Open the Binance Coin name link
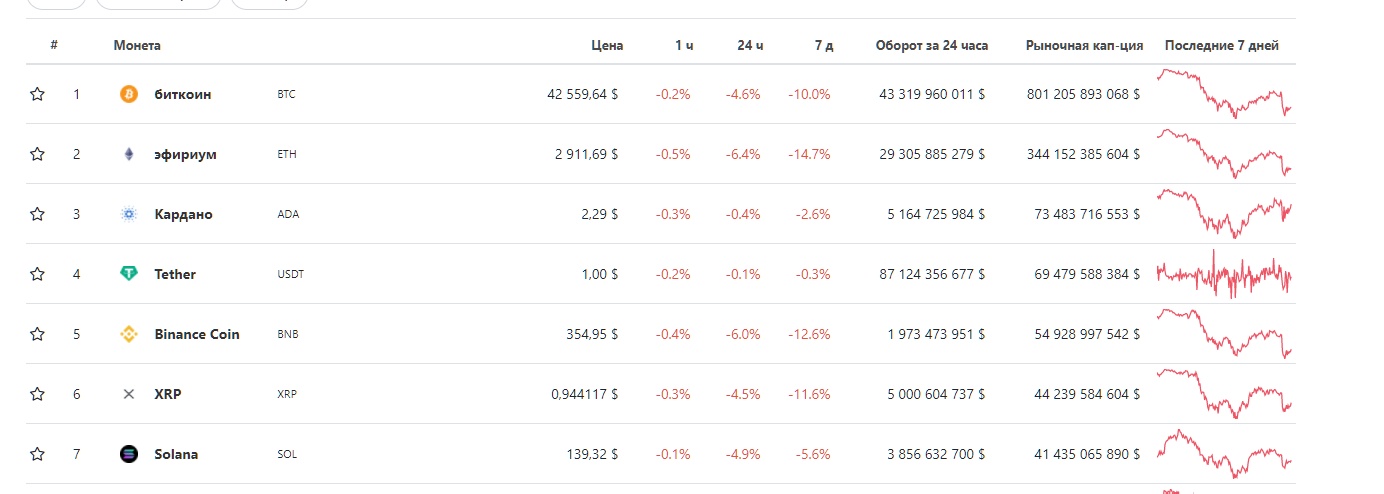This screenshot has height=494, width=1384. pyautogui.click(x=197, y=334)
